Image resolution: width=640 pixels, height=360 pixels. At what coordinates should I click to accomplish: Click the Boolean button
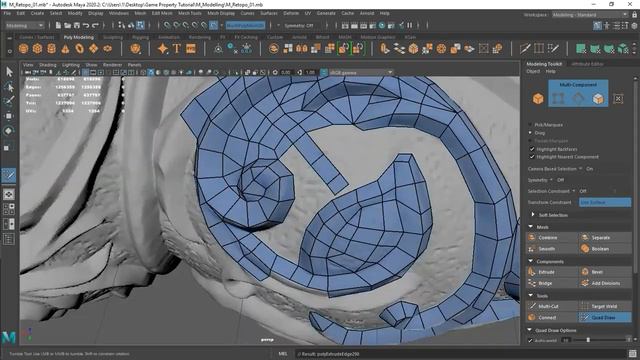tap(605, 249)
